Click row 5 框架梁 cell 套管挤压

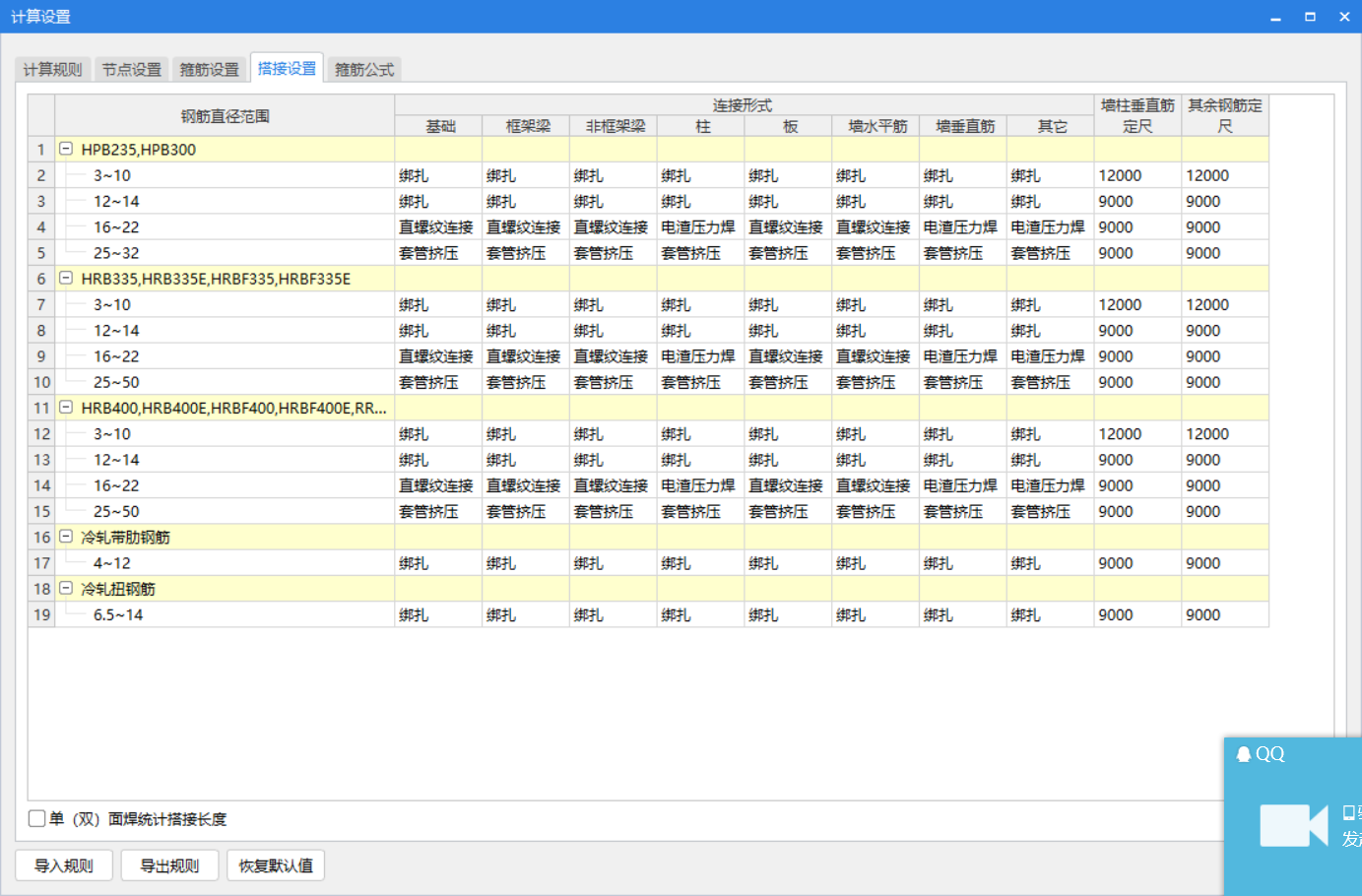526,253
